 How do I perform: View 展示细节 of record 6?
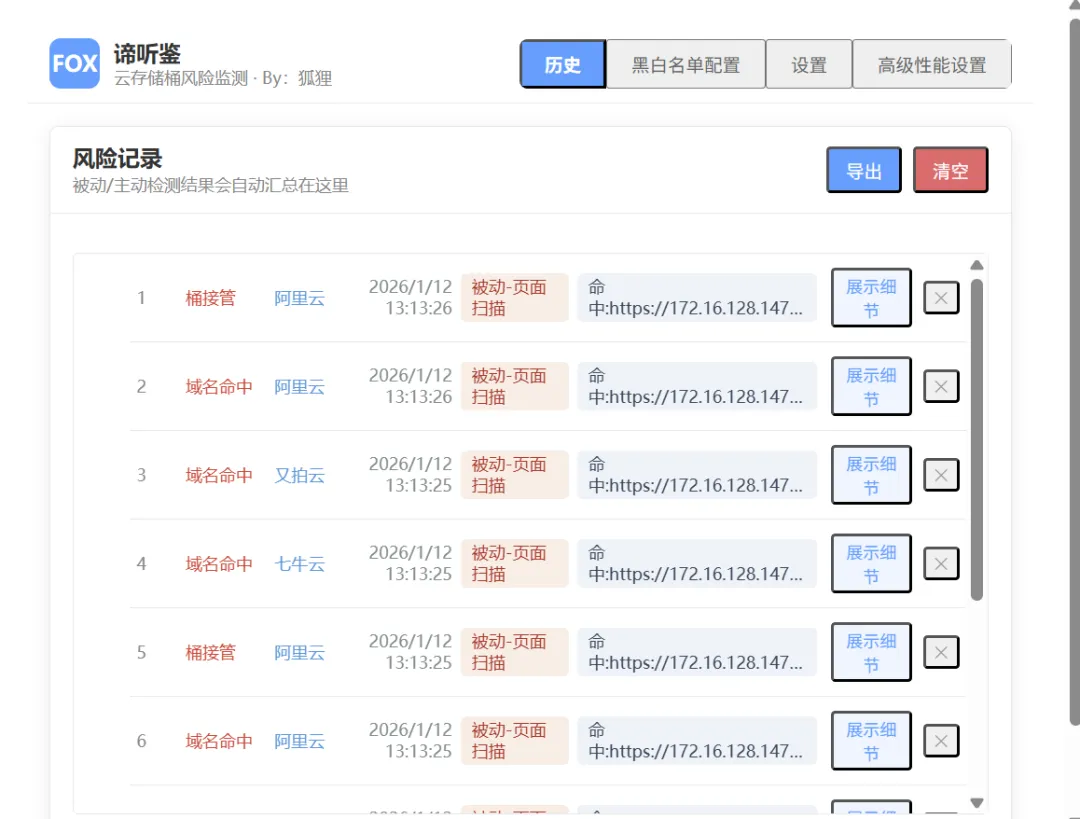point(871,741)
